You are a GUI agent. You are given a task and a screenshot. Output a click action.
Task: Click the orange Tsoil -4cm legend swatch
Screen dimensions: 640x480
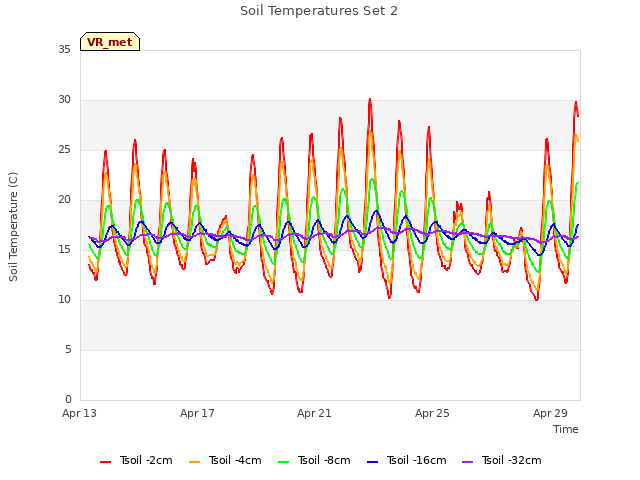point(194,462)
